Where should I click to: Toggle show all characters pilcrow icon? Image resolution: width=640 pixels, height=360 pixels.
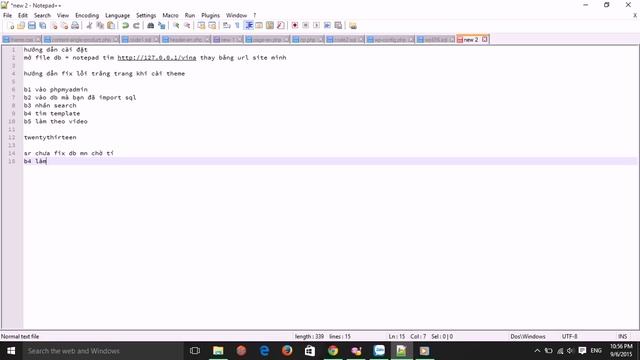(x=237, y=26)
